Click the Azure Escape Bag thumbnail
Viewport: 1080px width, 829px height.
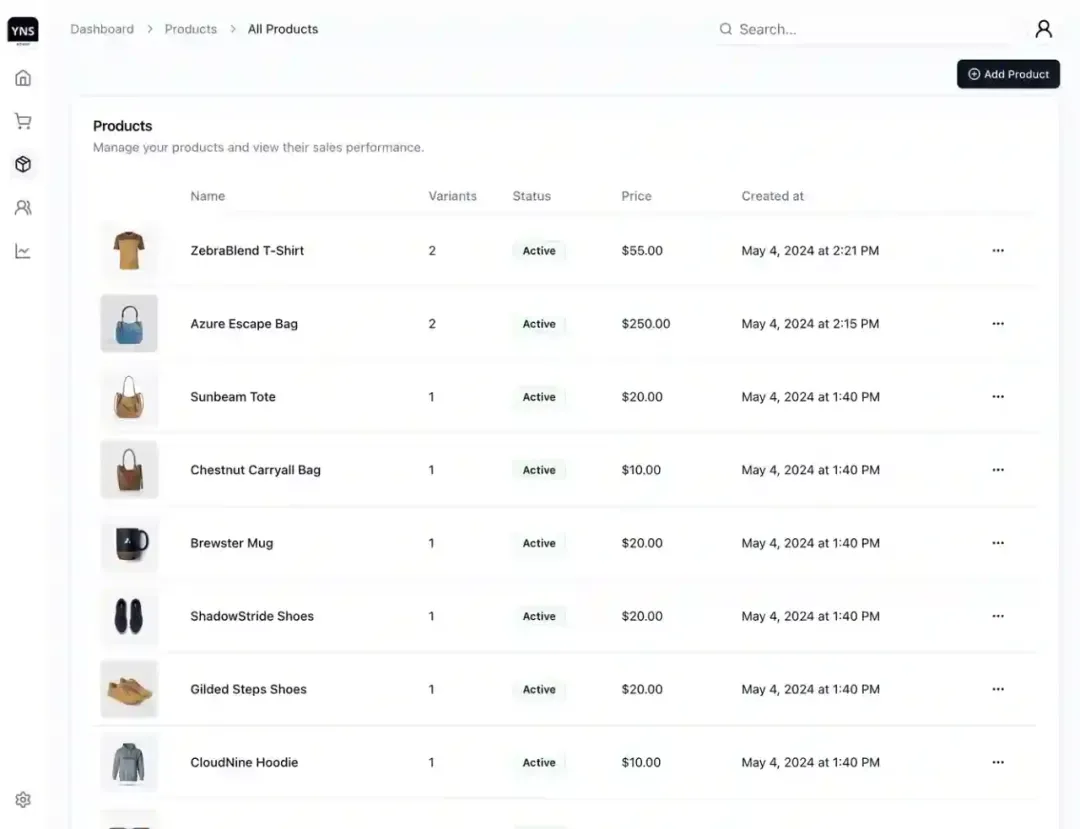pos(129,324)
